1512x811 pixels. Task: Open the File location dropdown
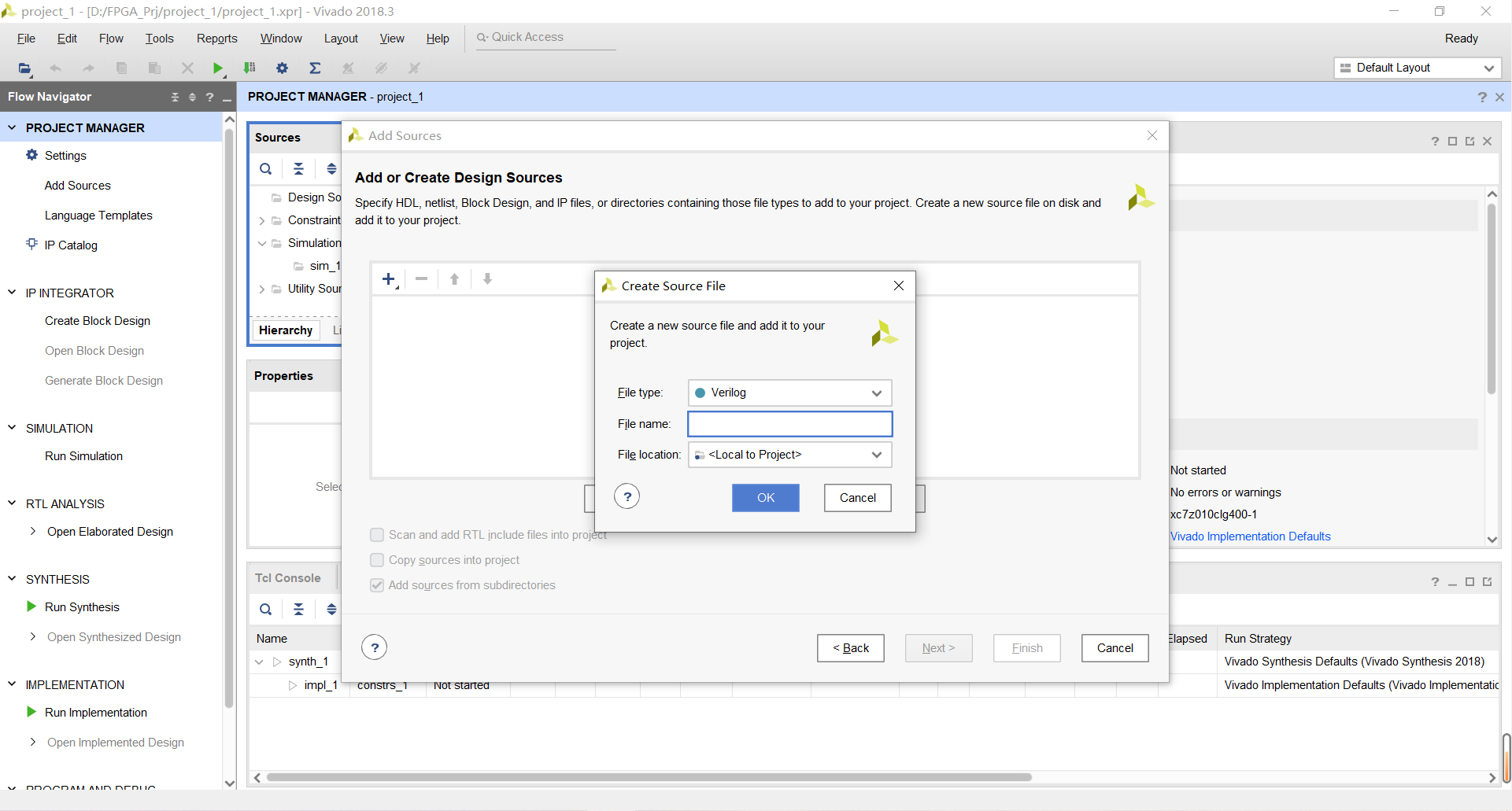[x=790, y=455]
